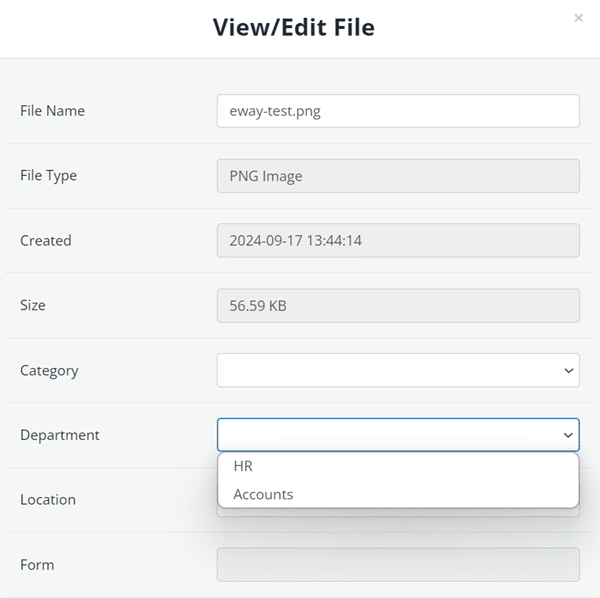Open the Category dropdown
The height and width of the screenshot is (598, 600).
[x=397, y=370]
